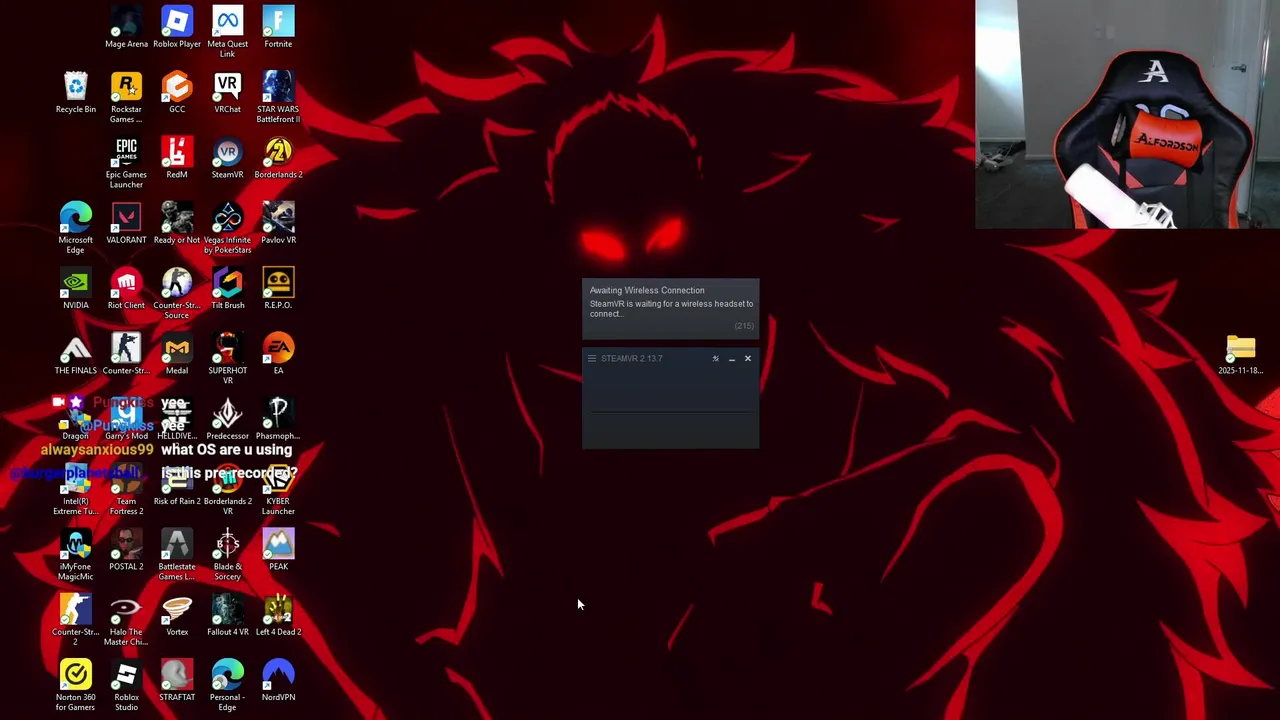Screen dimensions: 1280x720
Task: Select the Riot Client icon
Action: [126, 289]
